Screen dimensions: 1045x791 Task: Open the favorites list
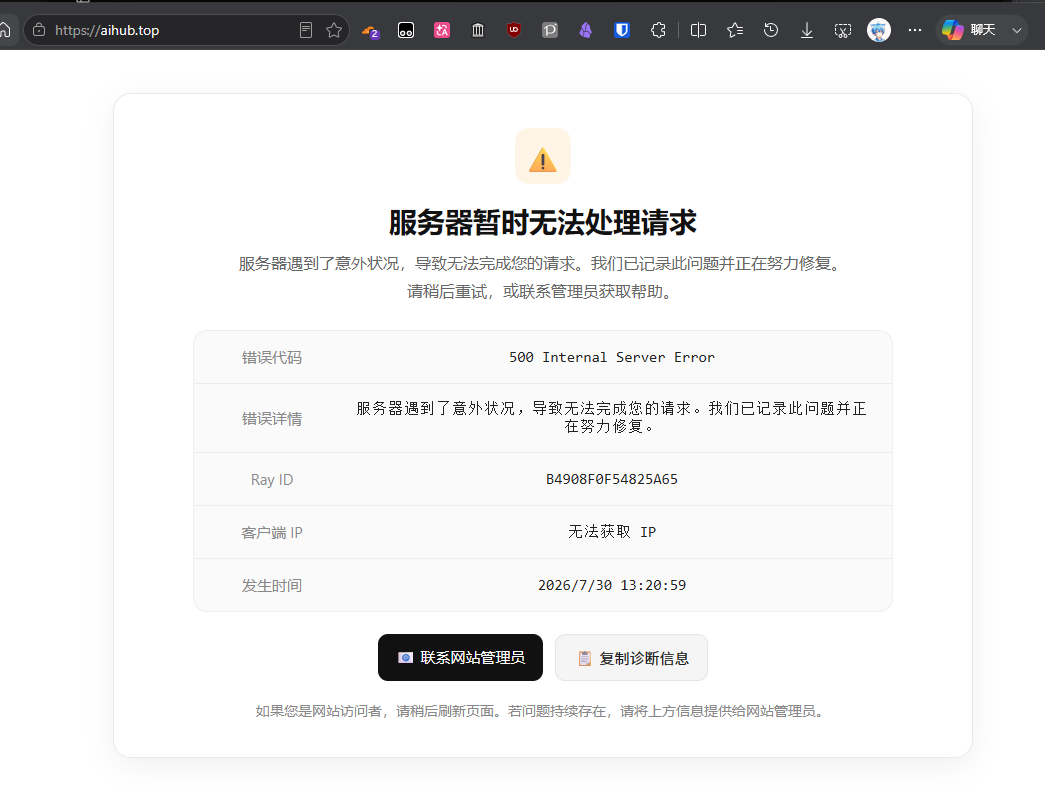[x=735, y=30]
